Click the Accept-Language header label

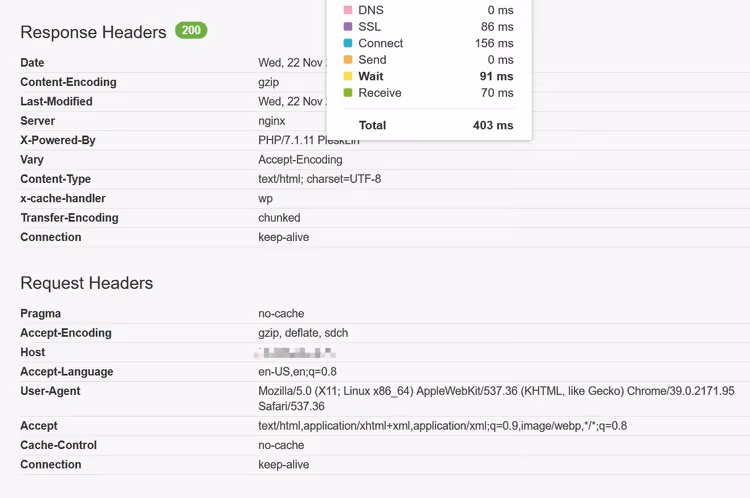66,372
